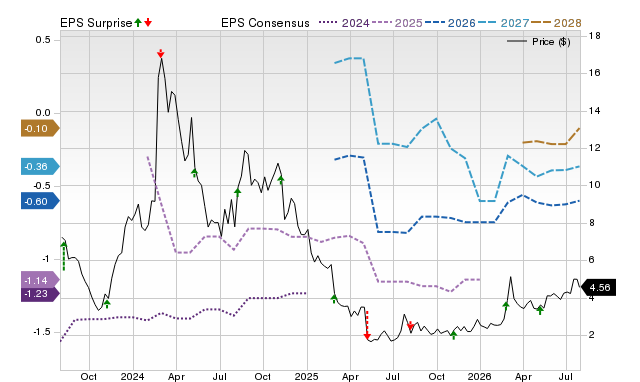Click the 18 label on the price axis
640x382 pixels.
[595, 36]
